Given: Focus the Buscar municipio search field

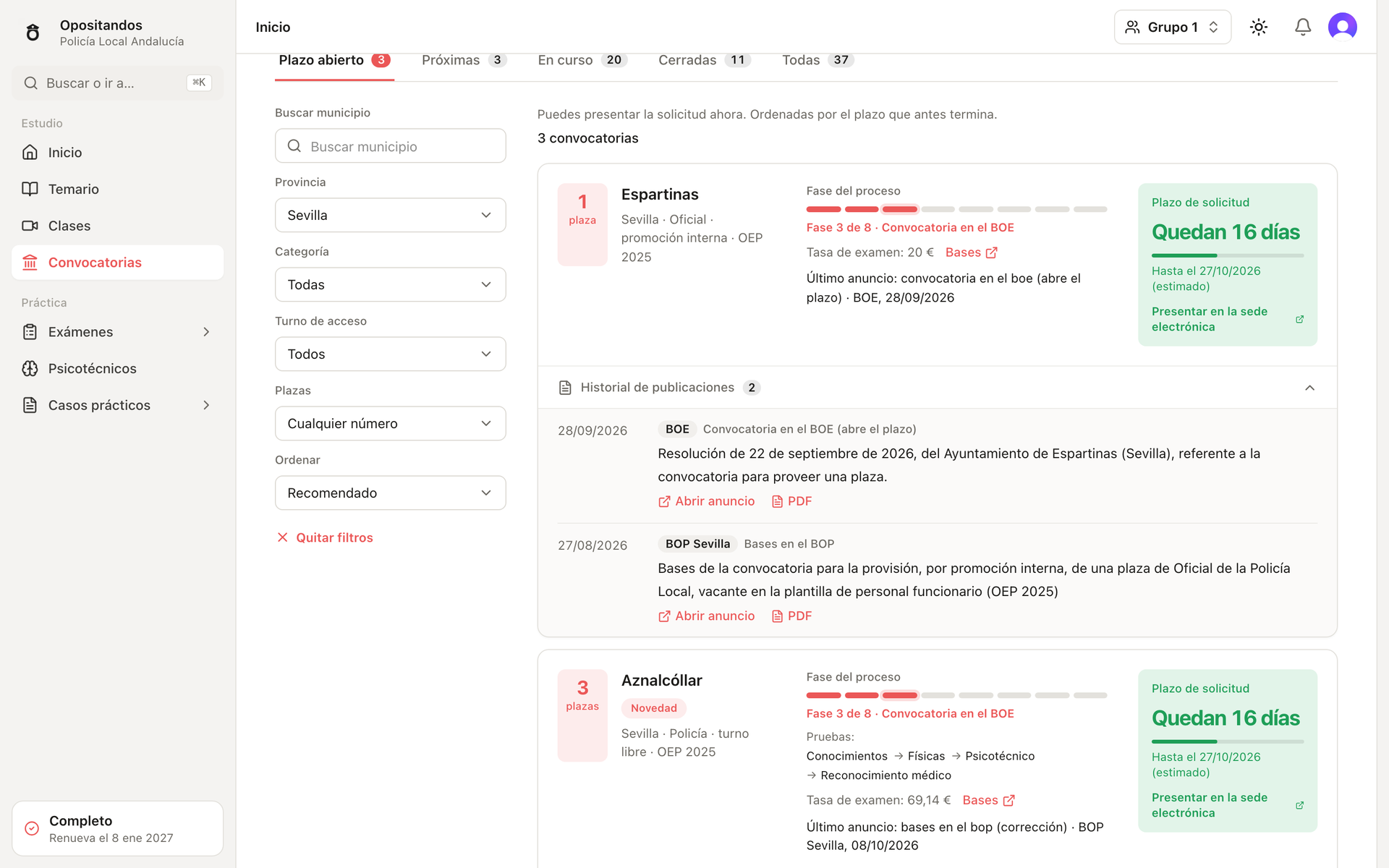Looking at the screenshot, I should click(x=390, y=146).
